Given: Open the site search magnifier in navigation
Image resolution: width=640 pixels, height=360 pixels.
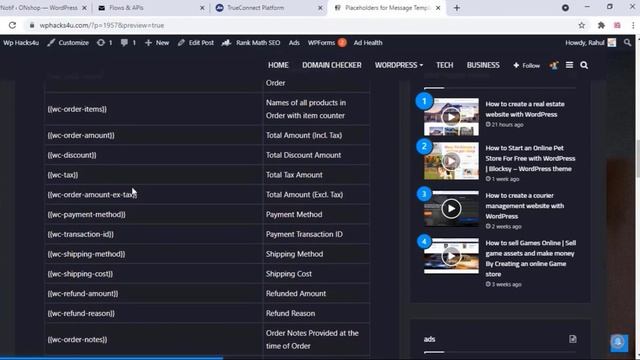Looking at the screenshot, I should click(x=584, y=65).
